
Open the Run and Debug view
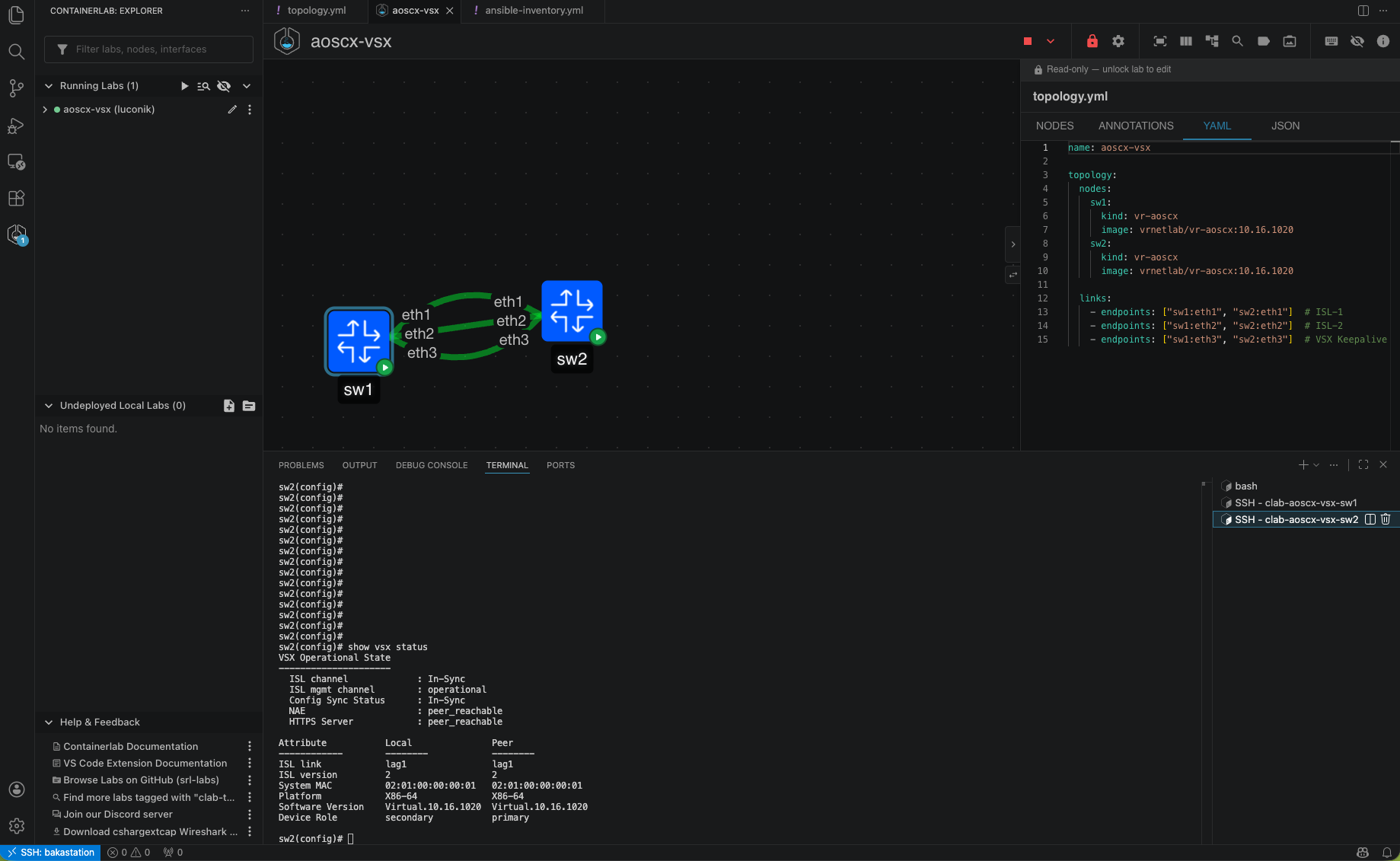16,125
